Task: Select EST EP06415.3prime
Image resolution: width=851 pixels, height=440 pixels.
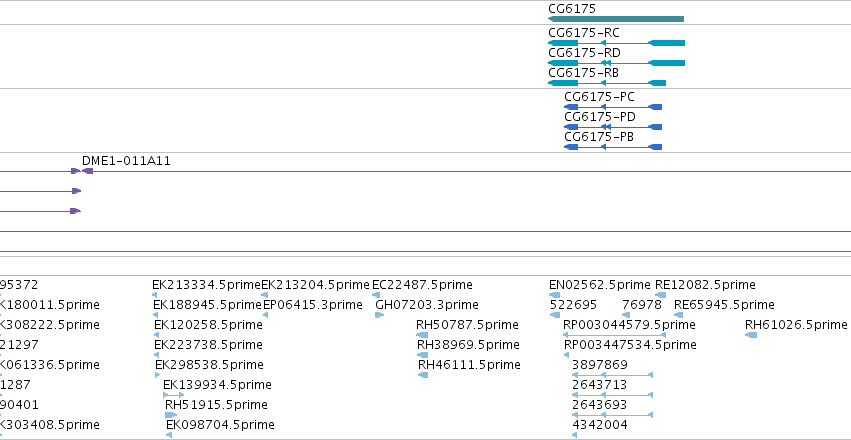Action: tap(266, 315)
